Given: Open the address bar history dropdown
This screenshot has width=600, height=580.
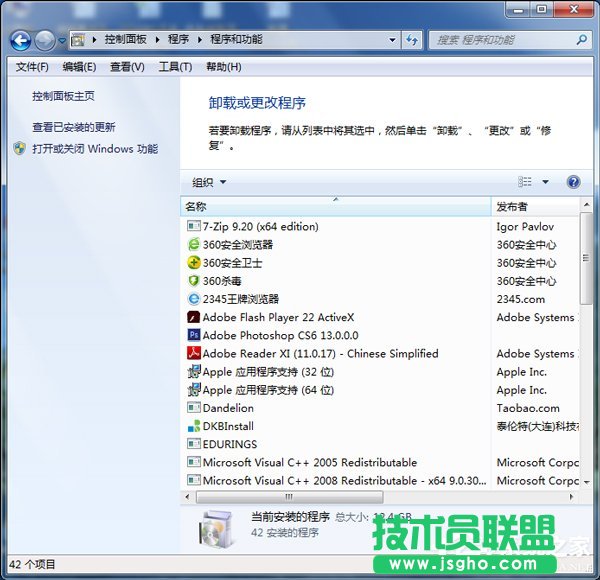Looking at the screenshot, I should pos(392,40).
